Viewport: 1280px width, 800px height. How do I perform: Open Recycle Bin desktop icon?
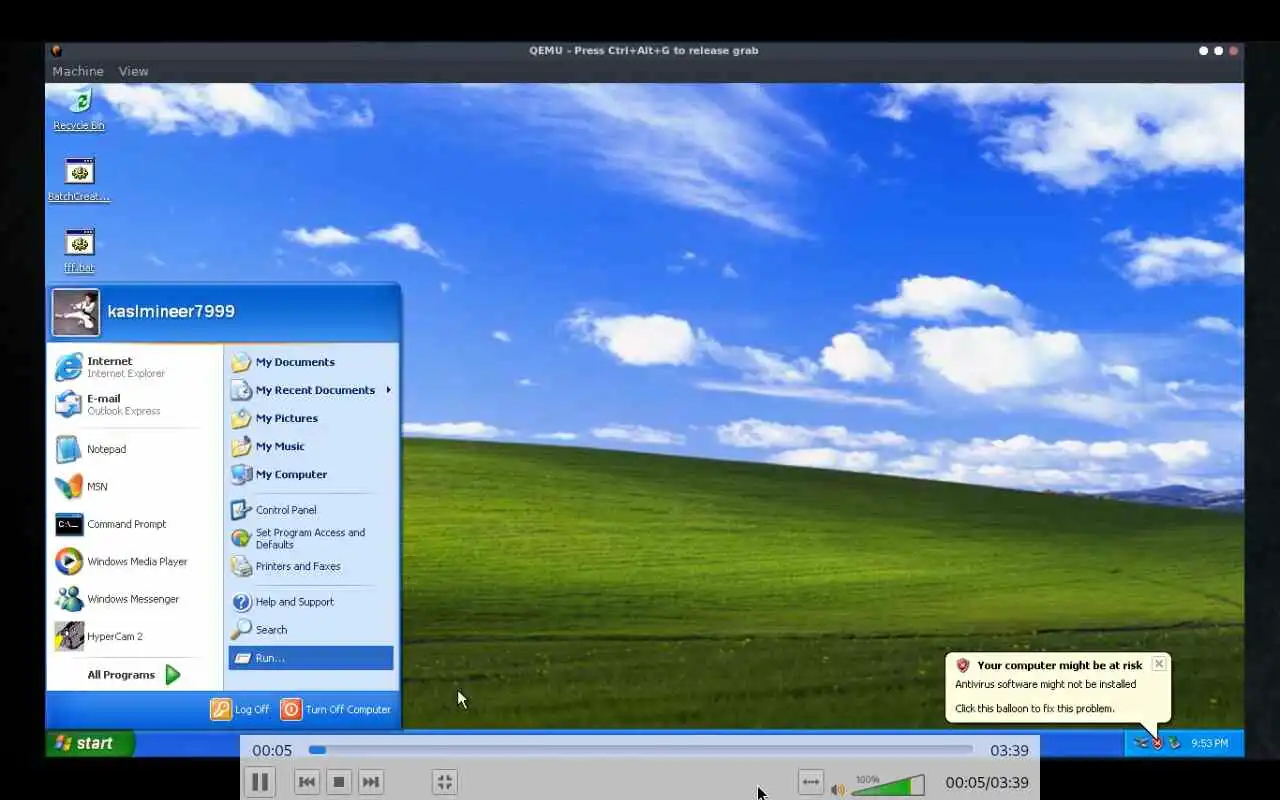[79, 109]
